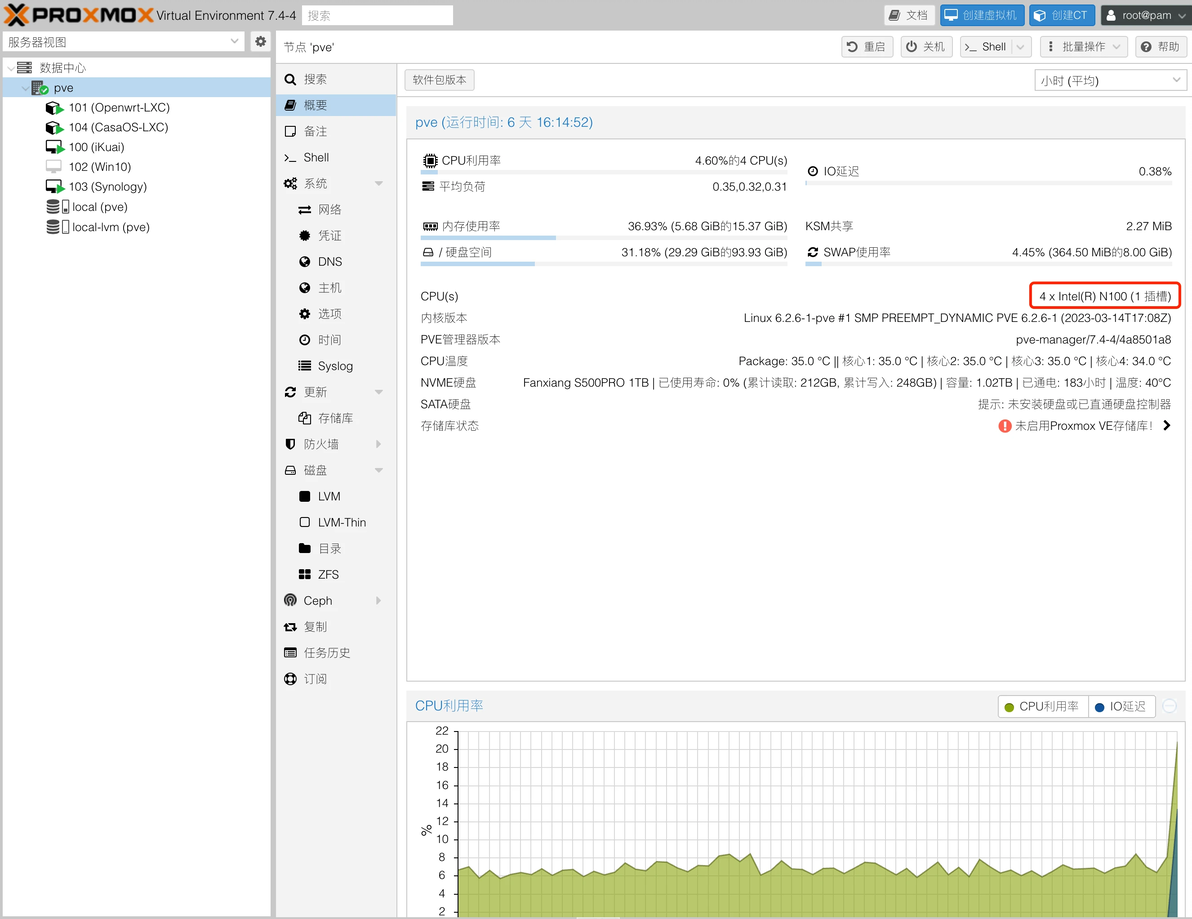This screenshot has width=1192, height=919.
Task: Collapse the 数据中心 tree node
Action: pos(10,68)
